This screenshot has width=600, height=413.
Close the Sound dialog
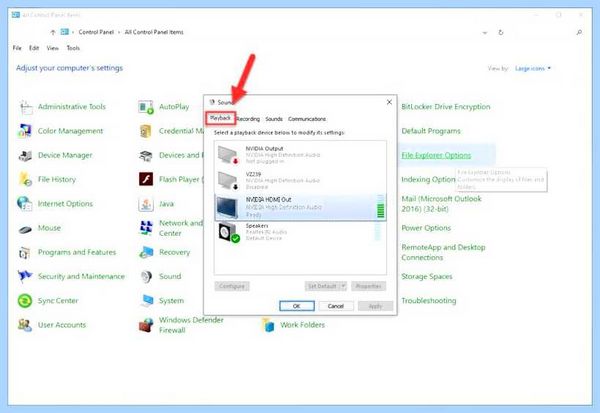[389, 102]
